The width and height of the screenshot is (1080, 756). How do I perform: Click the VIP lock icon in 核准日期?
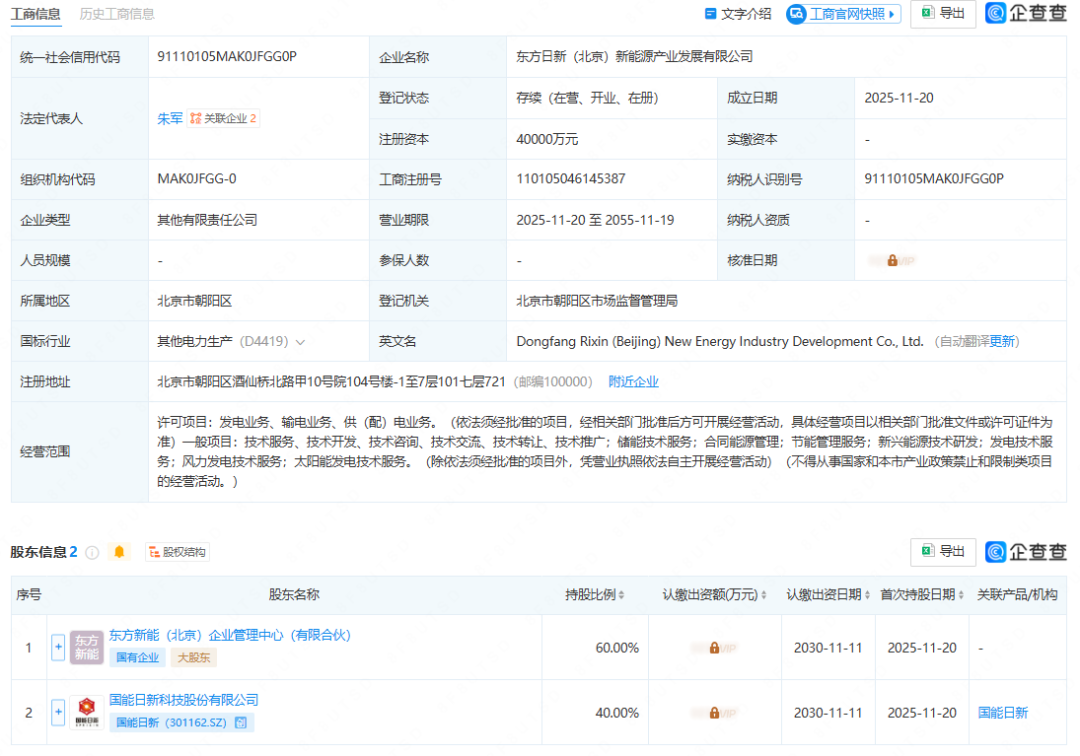click(x=892, y=260)
